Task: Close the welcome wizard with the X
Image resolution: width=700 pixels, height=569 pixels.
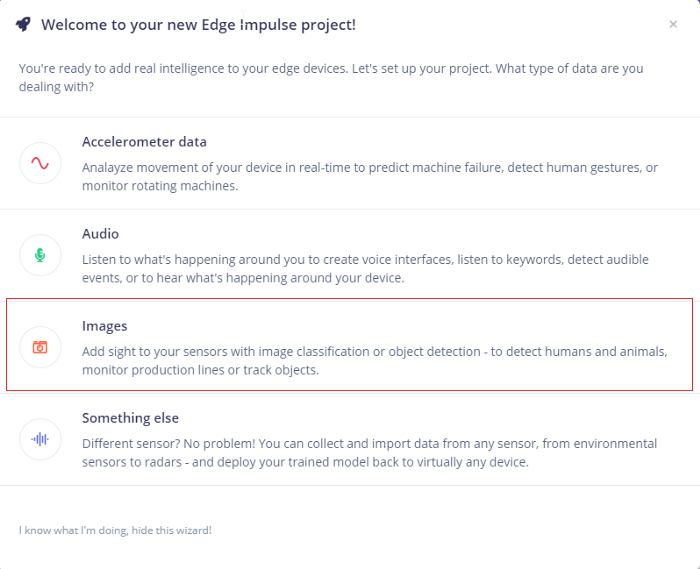Action: [673, 25]
